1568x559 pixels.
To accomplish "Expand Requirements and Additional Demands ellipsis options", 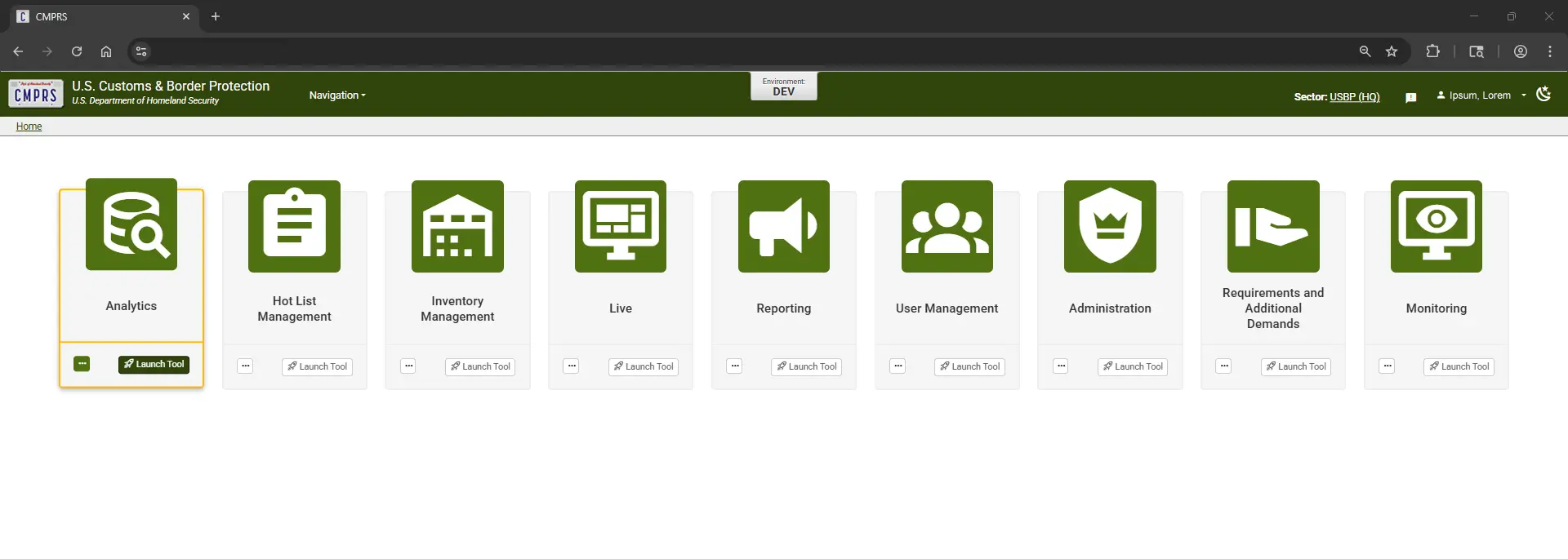I will click(1224, 366).
